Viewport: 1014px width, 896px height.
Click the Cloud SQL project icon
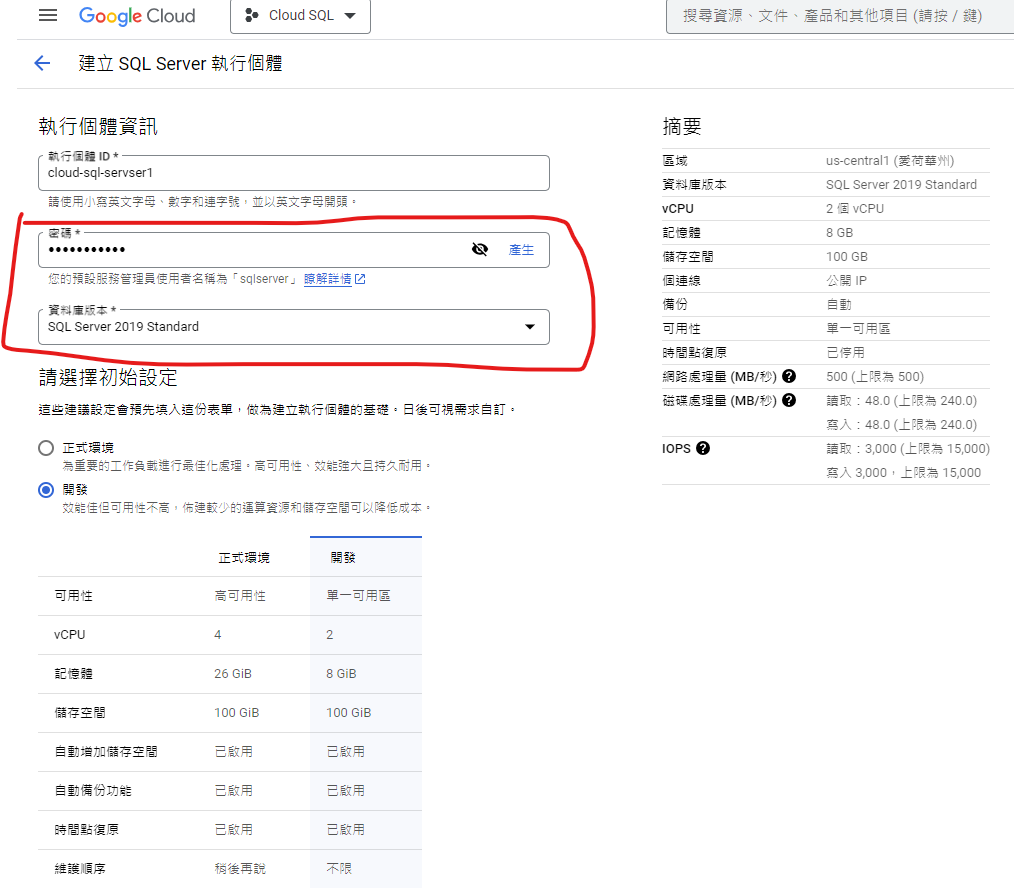pyautogui.click(x=251, y=16)
